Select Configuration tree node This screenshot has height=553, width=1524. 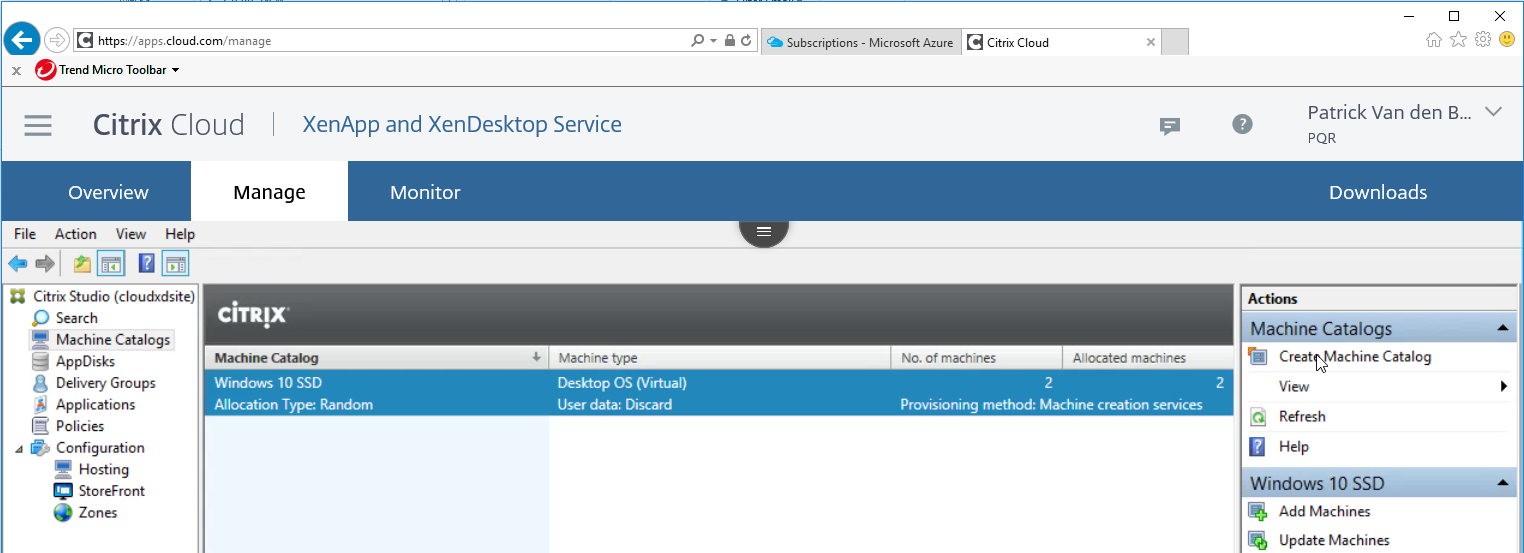tap(100, 448)
